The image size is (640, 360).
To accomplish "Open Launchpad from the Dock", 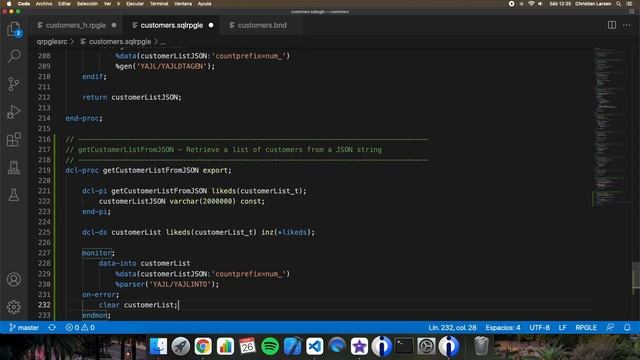I will pyautogui.click(x=181, y=346).
